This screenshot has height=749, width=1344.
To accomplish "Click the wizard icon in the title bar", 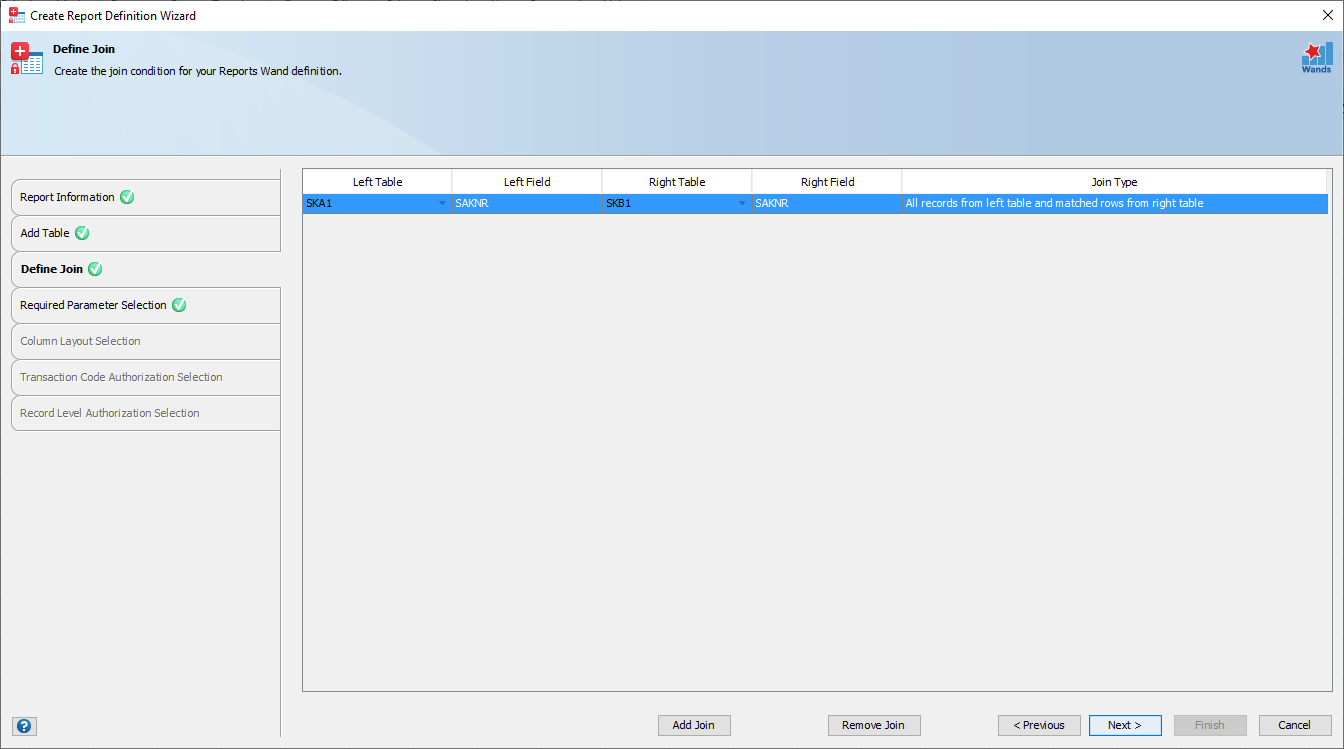I will [14, 14].
